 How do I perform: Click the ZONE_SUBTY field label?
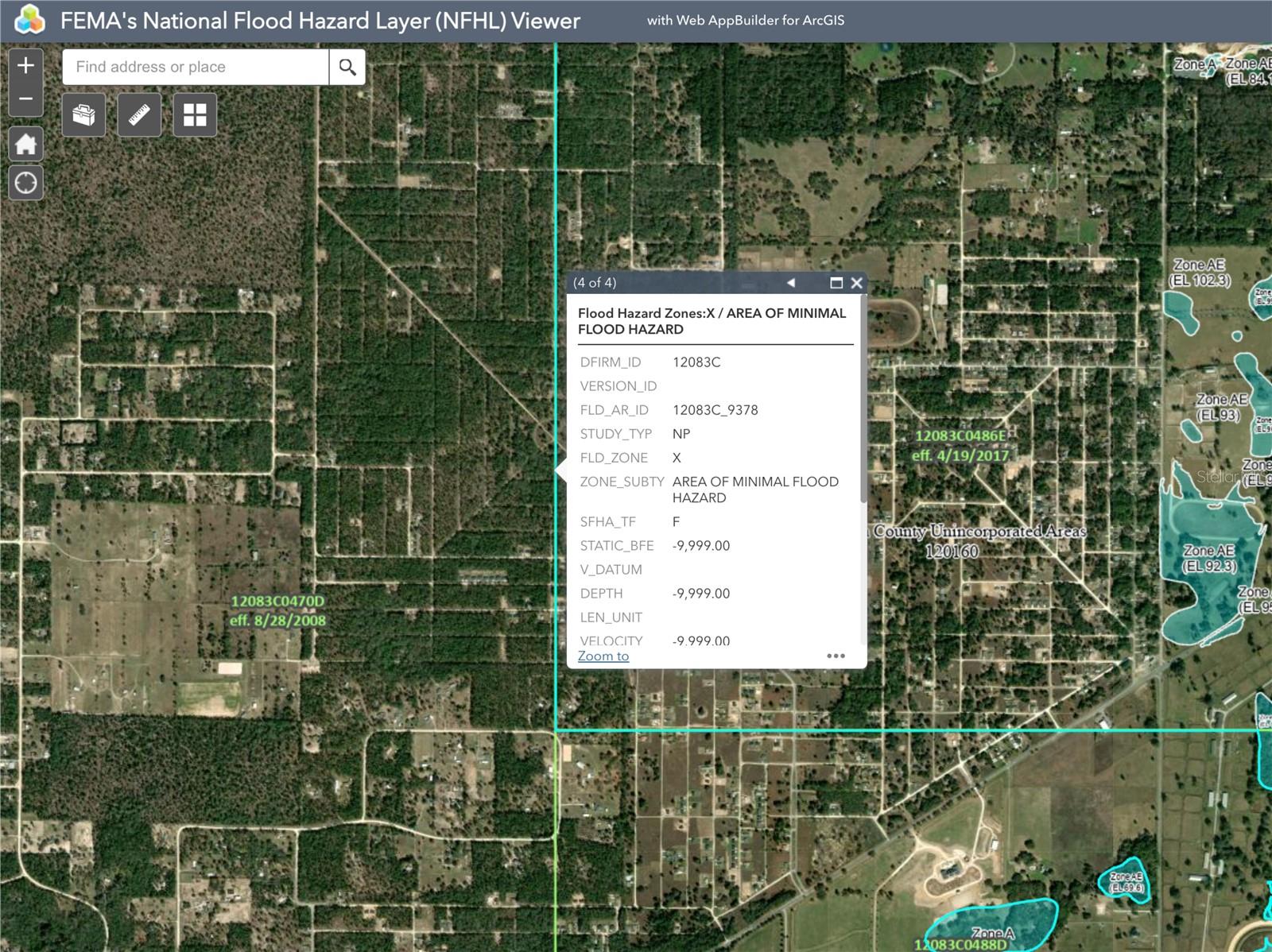click(x=622, y=482)
